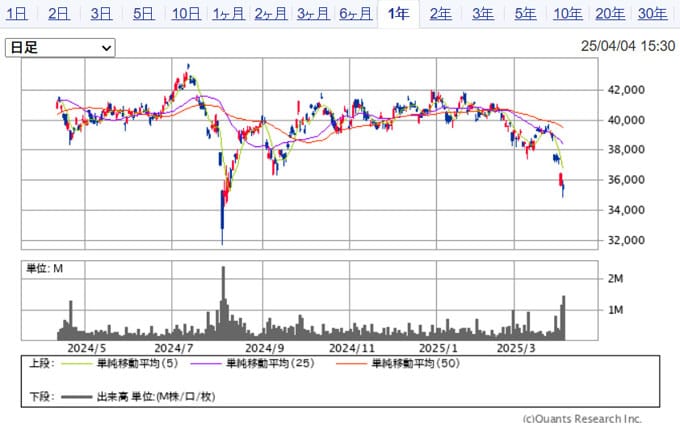
Task: View the 6ヶ月 chart range
Action: click(356, 14)
